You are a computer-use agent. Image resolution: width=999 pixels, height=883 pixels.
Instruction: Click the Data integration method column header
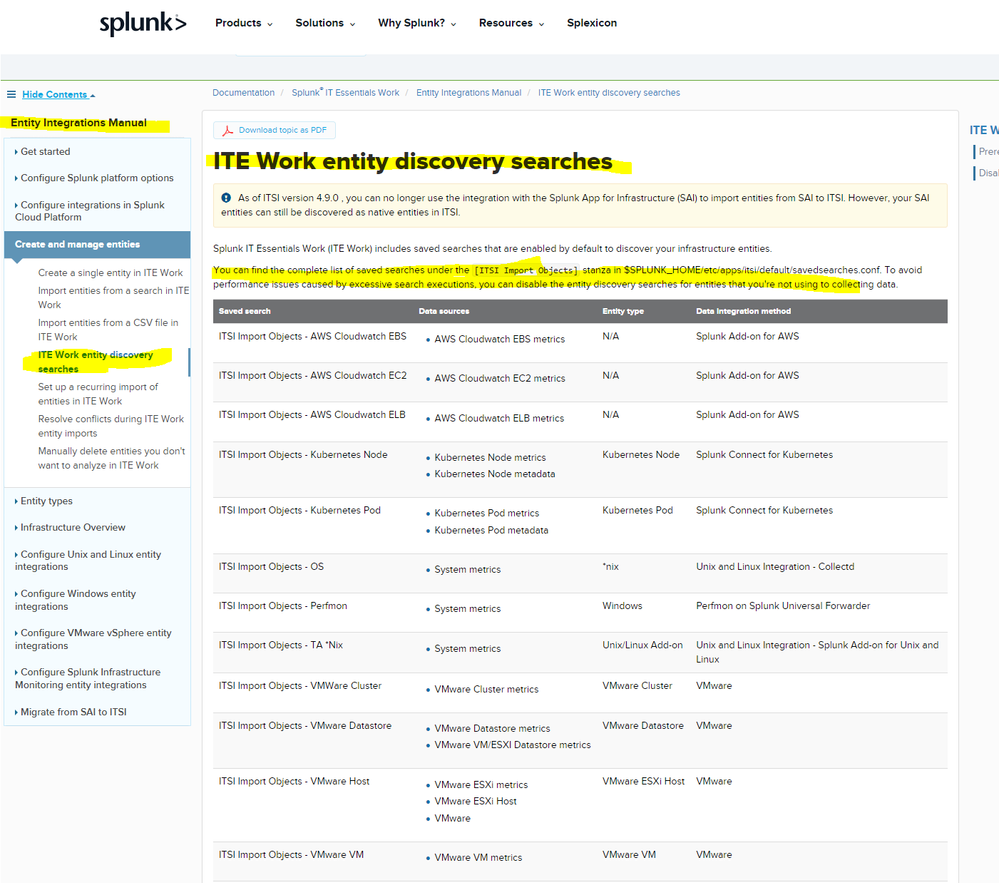pos(744,312)
